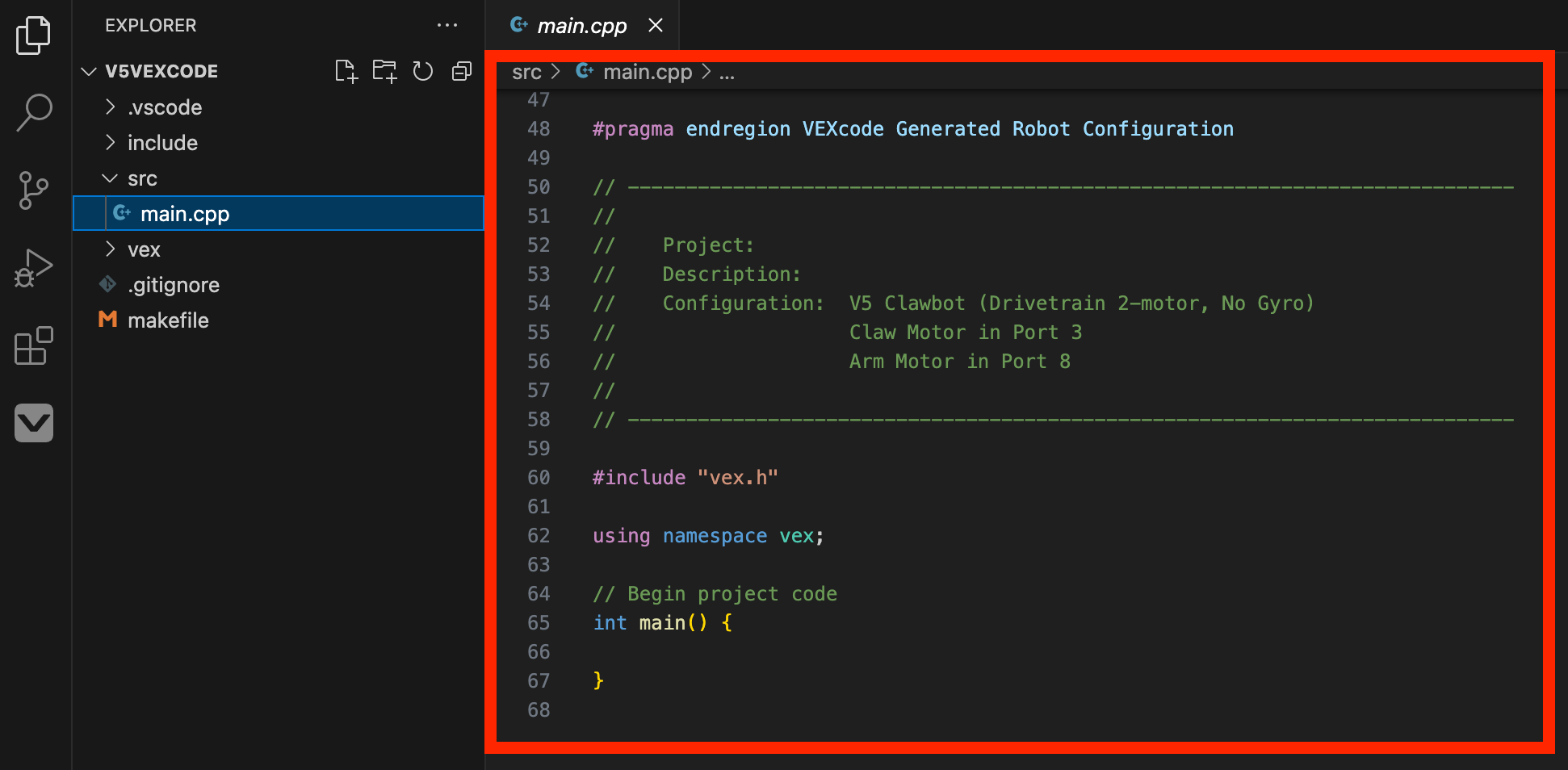Collapse the src folder
Image resolution: width=1568 pixels, height=770 pixels.
(111, 178)
